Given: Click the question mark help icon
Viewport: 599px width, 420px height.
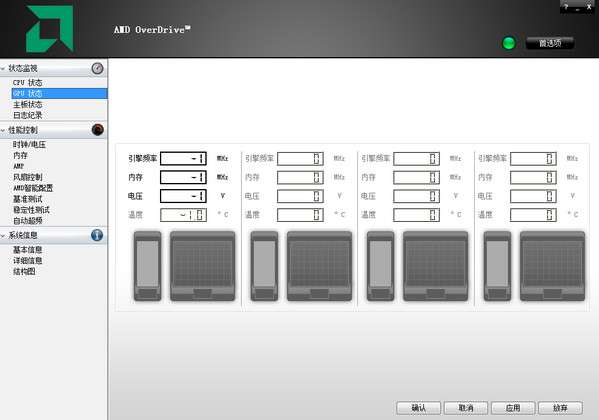Looking at the screenshot, I should pos(566,6).
